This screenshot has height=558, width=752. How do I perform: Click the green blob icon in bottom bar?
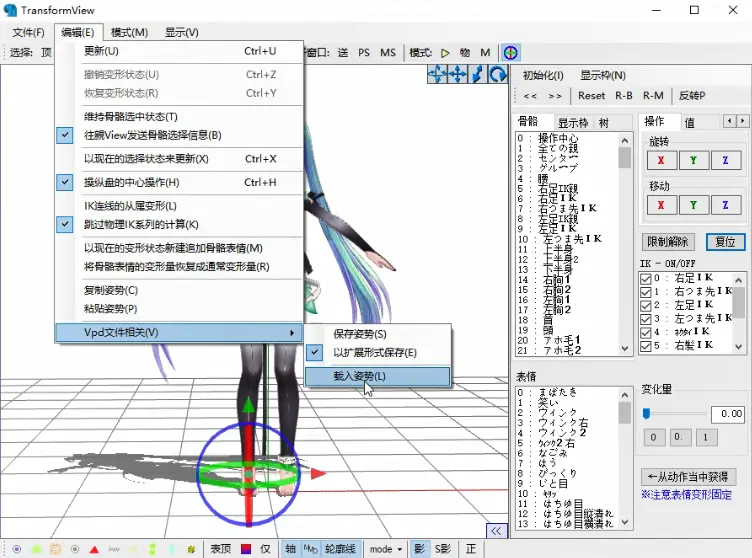pyautogui.click(x=36, y=549)
